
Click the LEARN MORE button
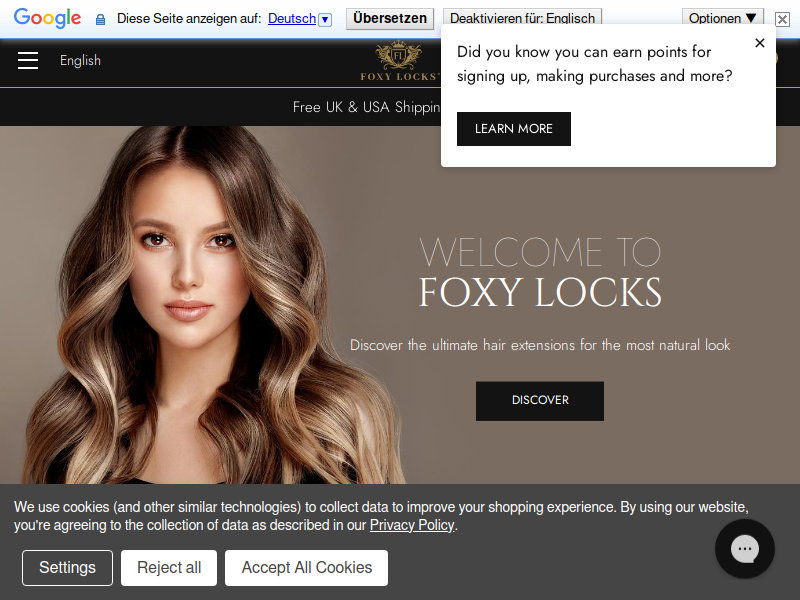(x=514, y=129)
